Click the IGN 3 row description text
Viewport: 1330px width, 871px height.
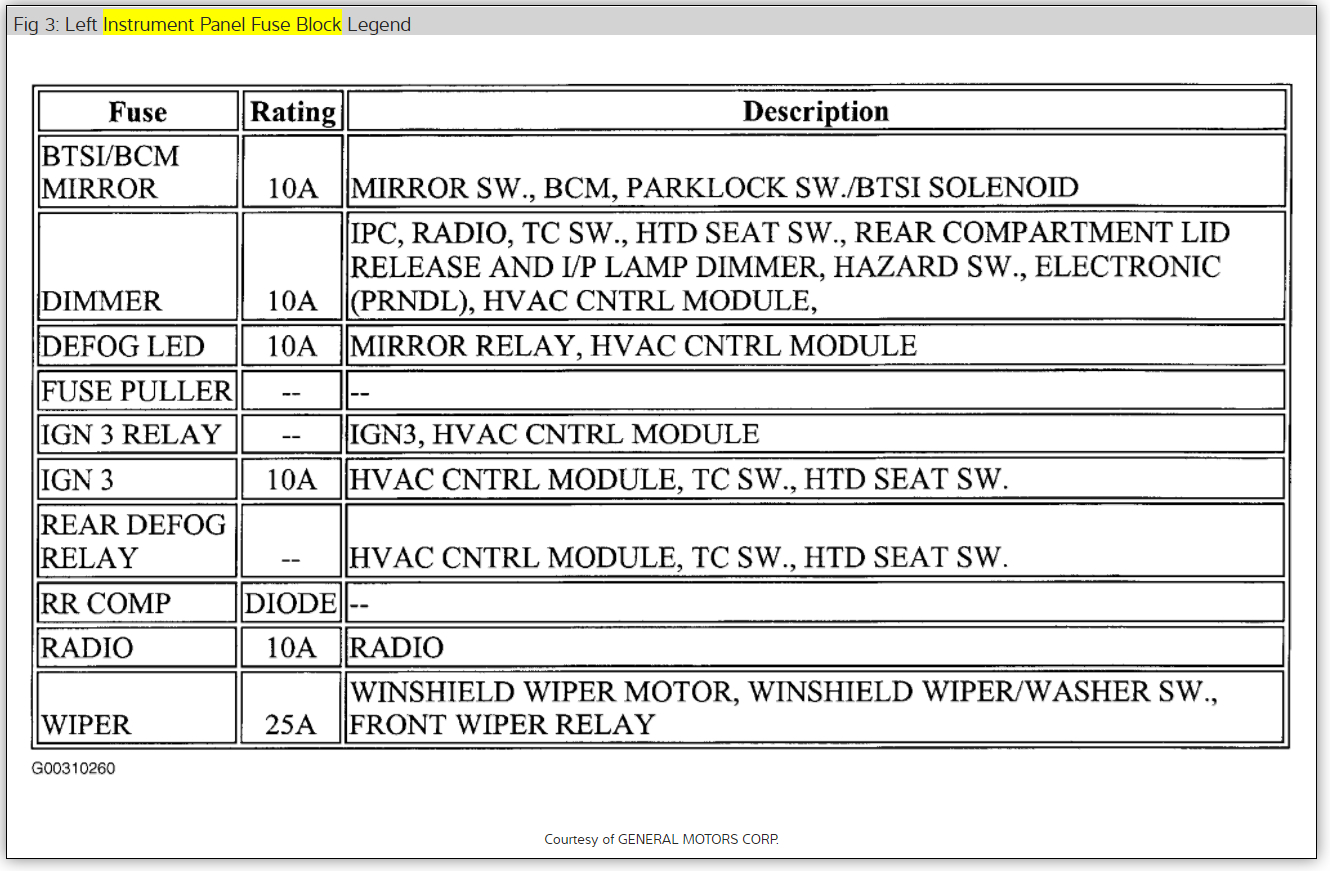click(x=679, y=480)
